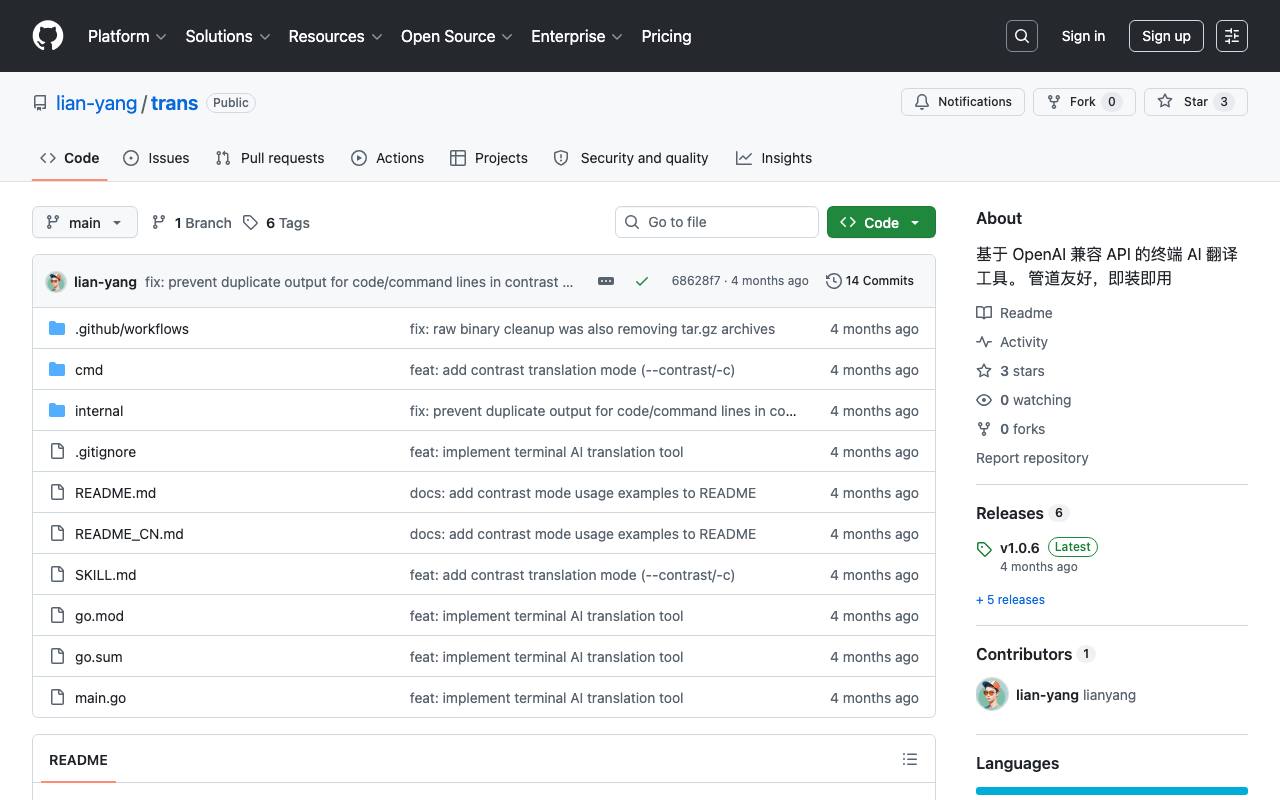Select the Code repository tab
The image size is (1280, 800).
click(70, 158)
